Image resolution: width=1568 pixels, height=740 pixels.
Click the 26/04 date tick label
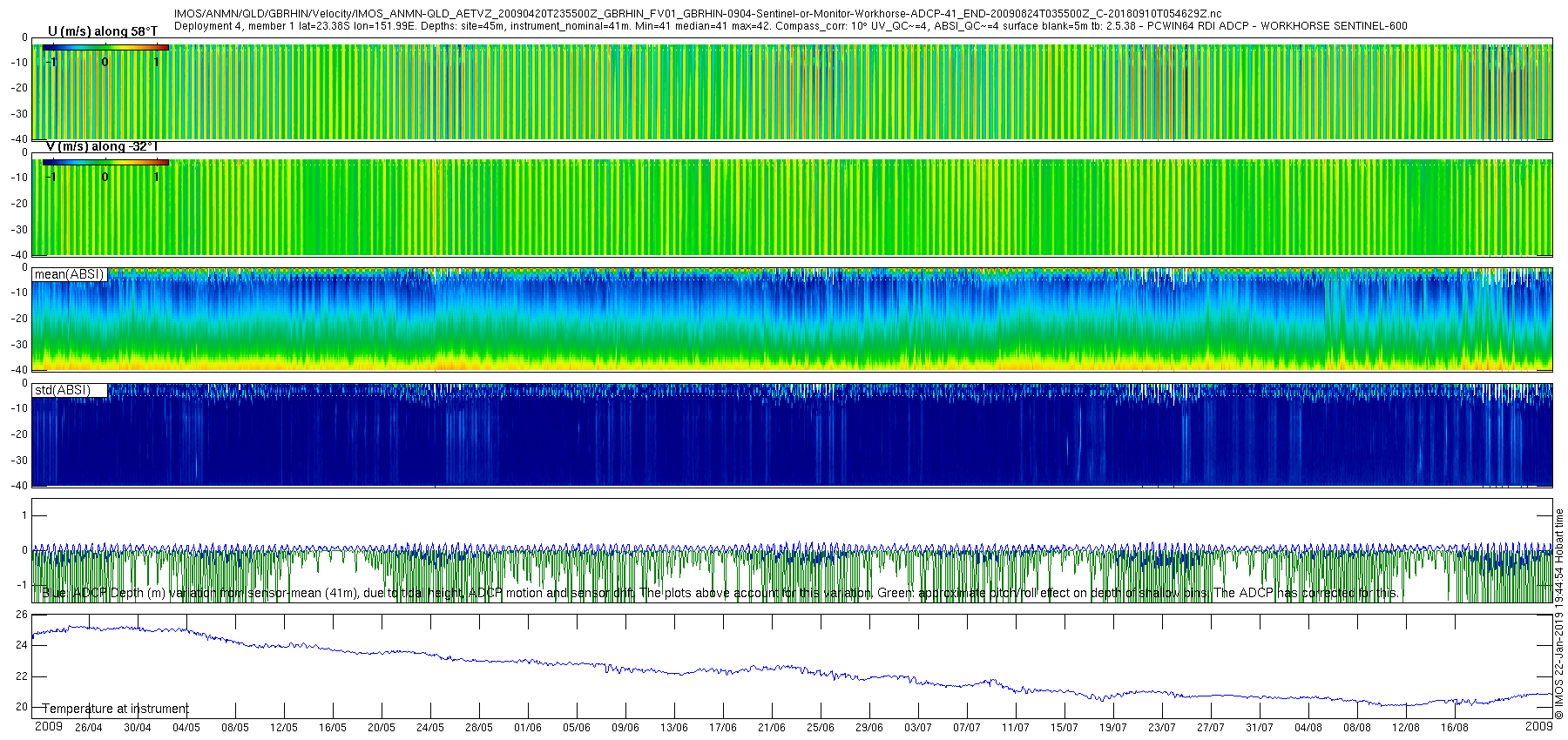point(88,728)
